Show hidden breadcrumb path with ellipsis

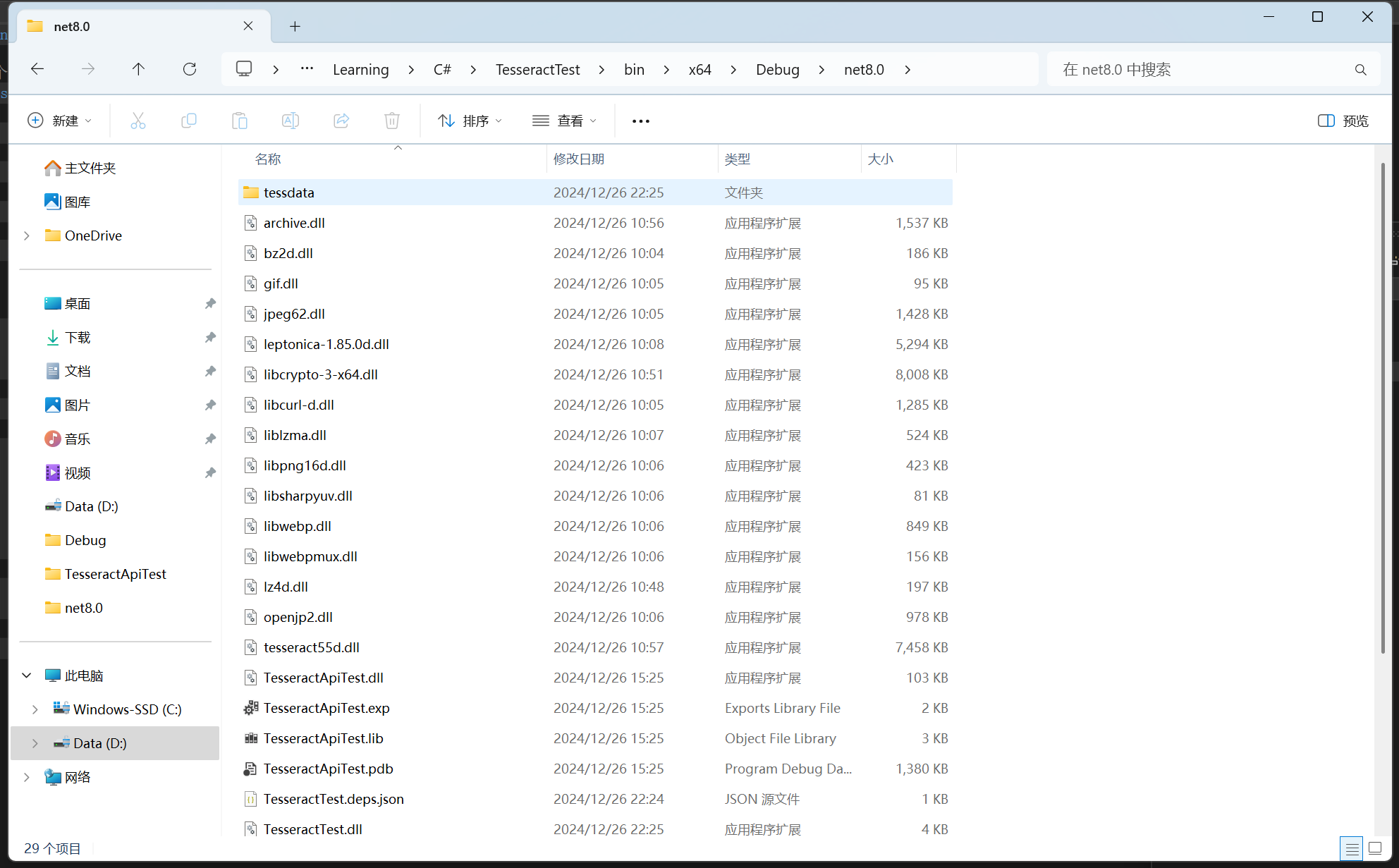click(x=307, y=69)
